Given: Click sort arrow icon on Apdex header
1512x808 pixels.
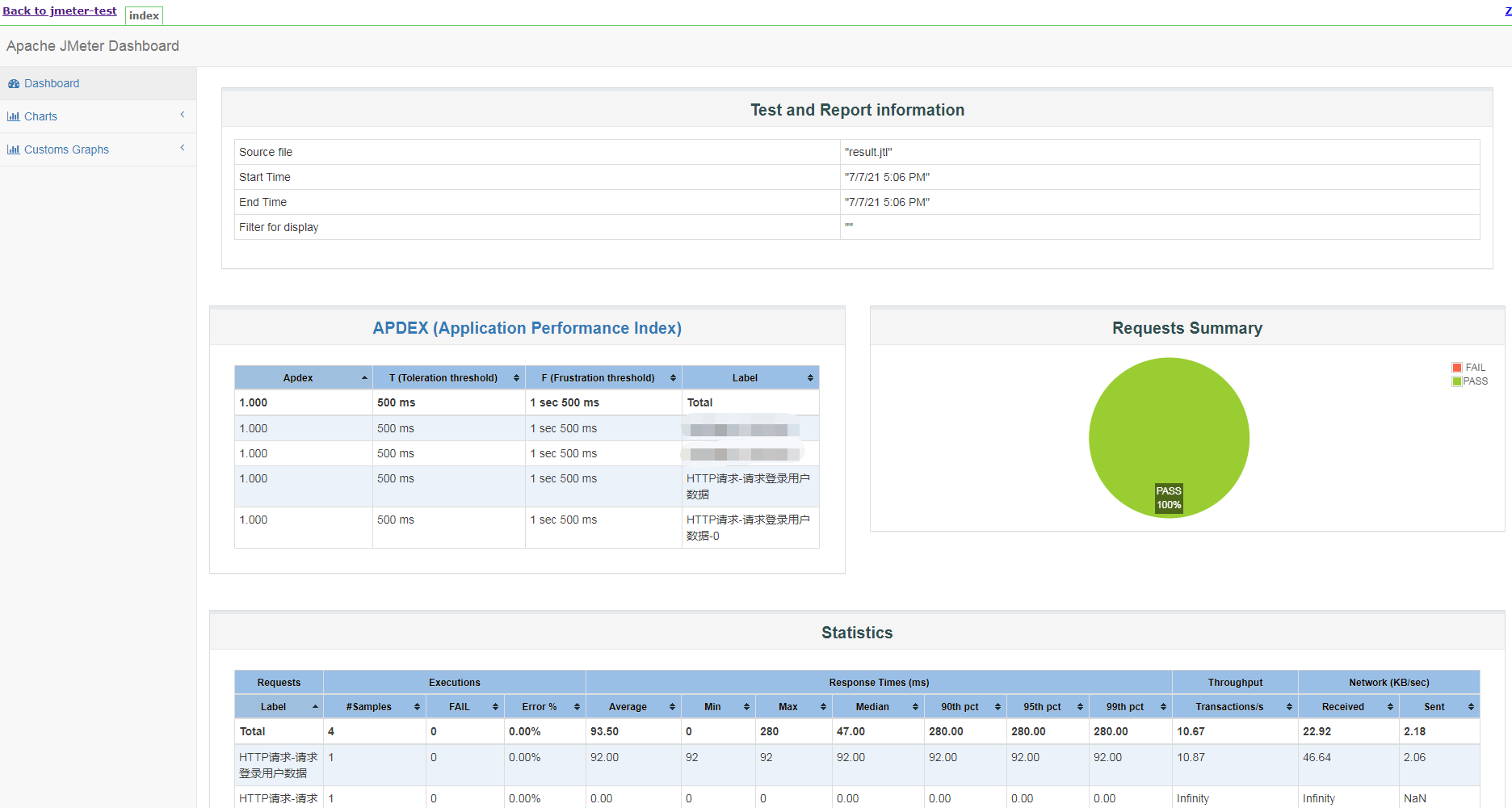Looking at the screenshot, I should pyautogui.click(x=364, y=377).
